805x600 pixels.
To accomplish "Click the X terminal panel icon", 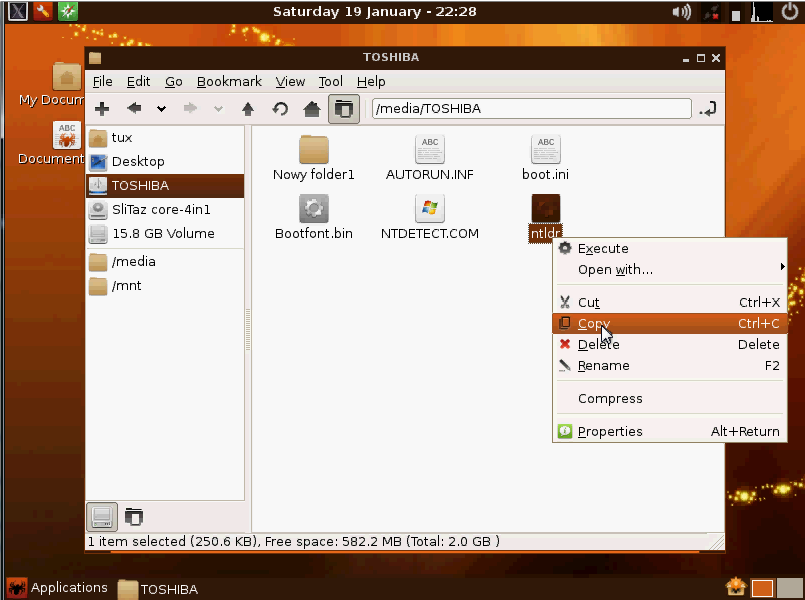I will point(17,11).
